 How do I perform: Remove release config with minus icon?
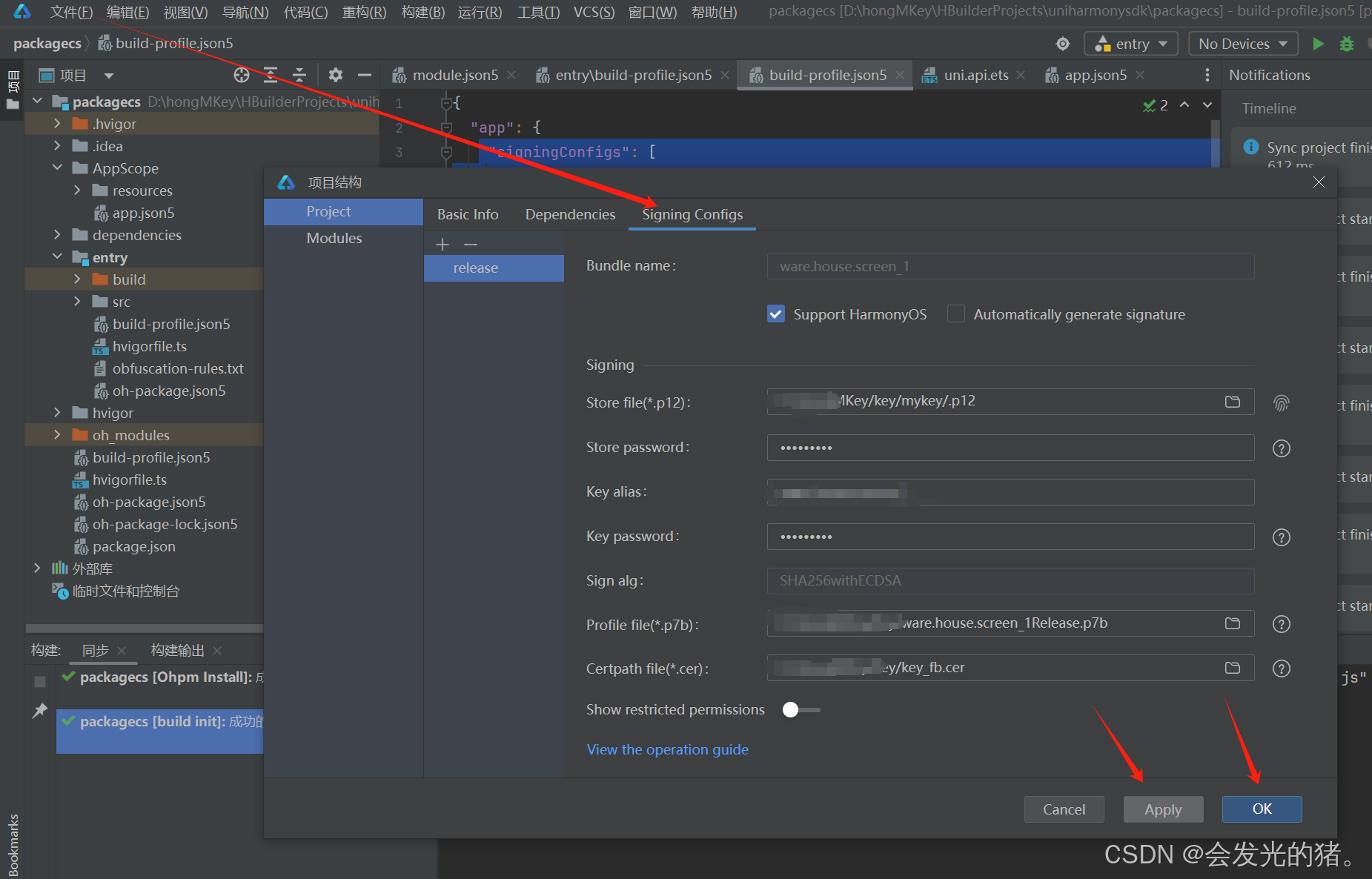pyautogui.click(x=471, y=244)
